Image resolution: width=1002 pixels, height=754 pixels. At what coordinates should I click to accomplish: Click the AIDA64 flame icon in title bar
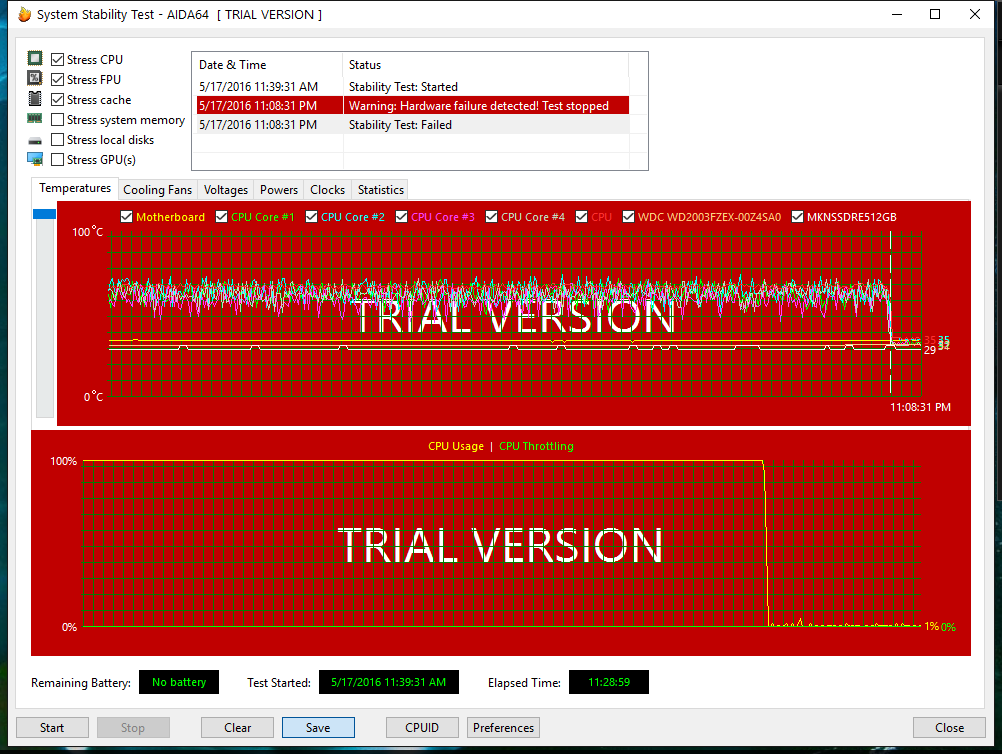tap(24, 14)
